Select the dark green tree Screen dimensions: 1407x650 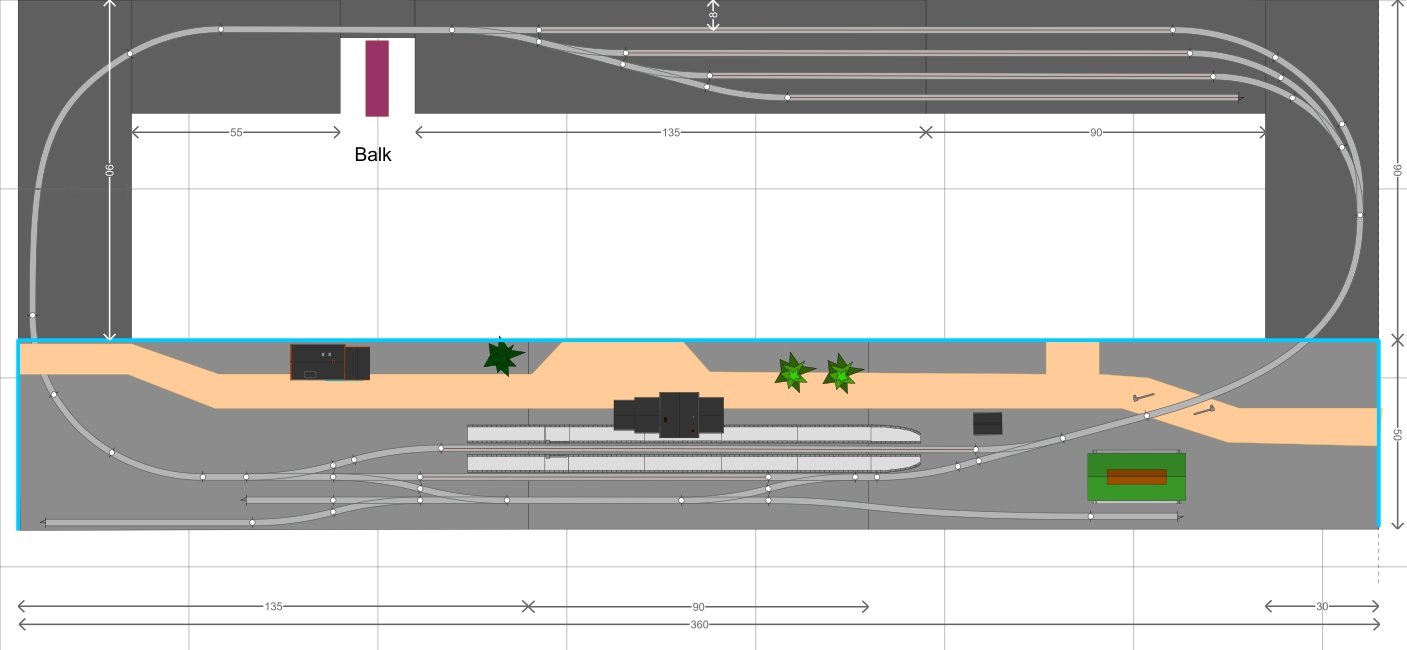click(x=502, y=356)
